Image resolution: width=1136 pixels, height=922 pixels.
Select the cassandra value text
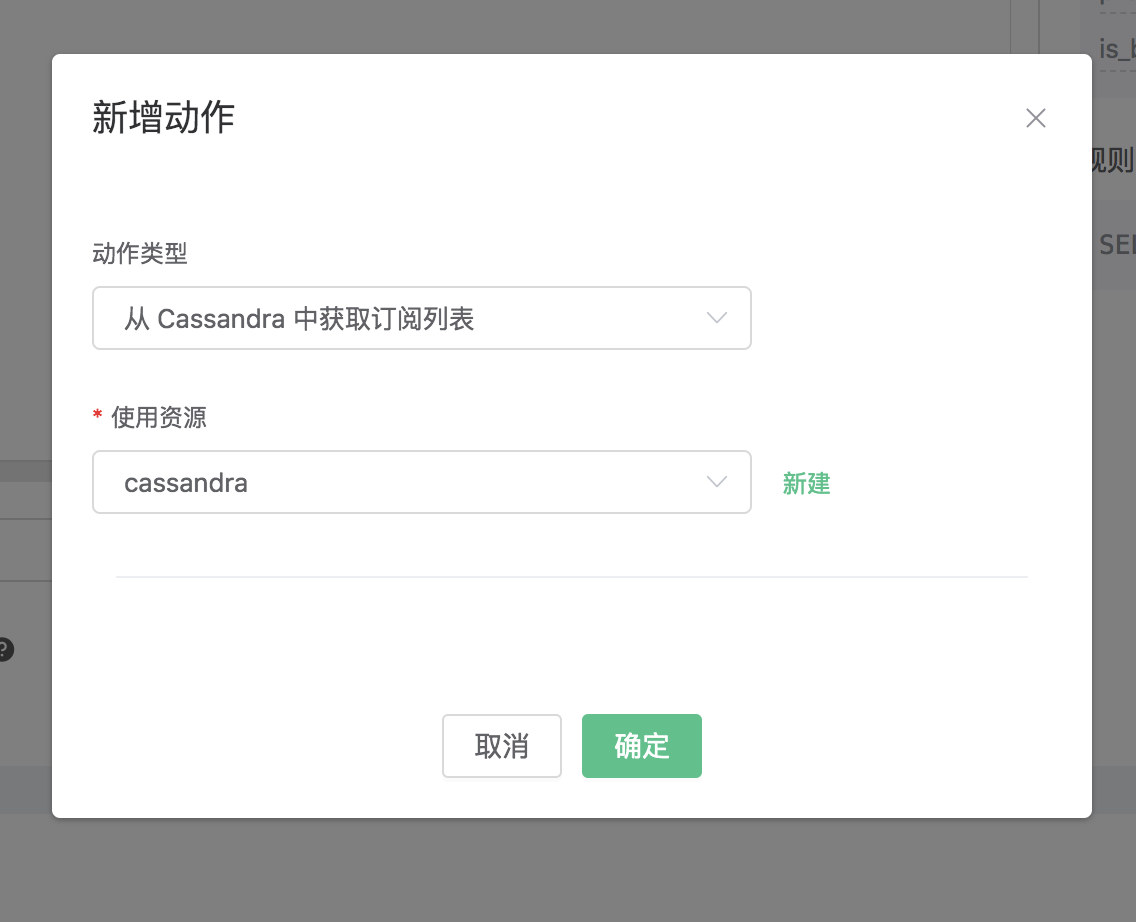click(x=186, y=483)
